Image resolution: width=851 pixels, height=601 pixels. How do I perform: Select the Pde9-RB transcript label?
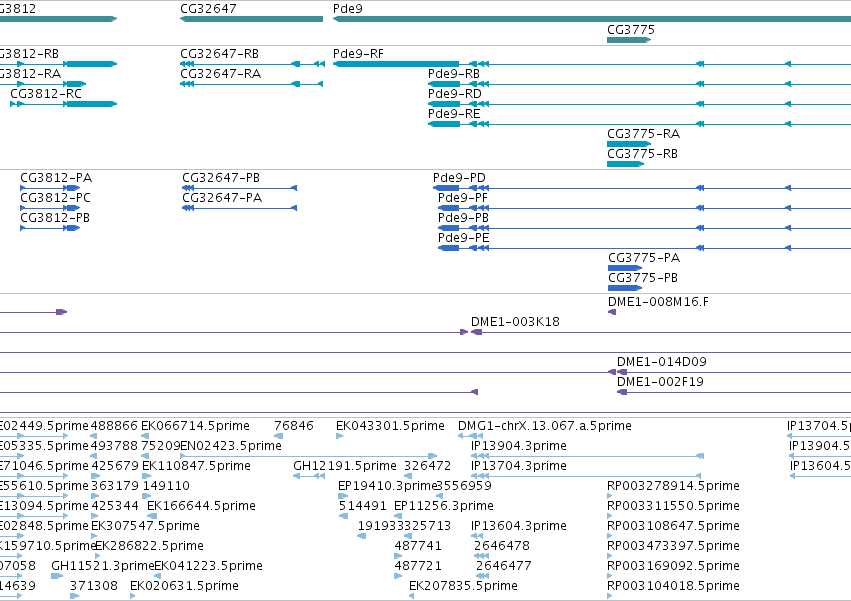(454, 74)
